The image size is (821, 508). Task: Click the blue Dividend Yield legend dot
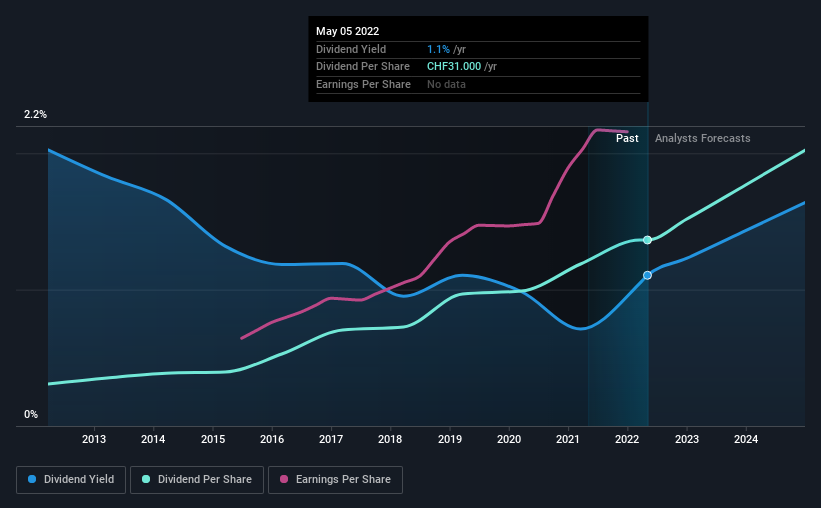point(32,479)
